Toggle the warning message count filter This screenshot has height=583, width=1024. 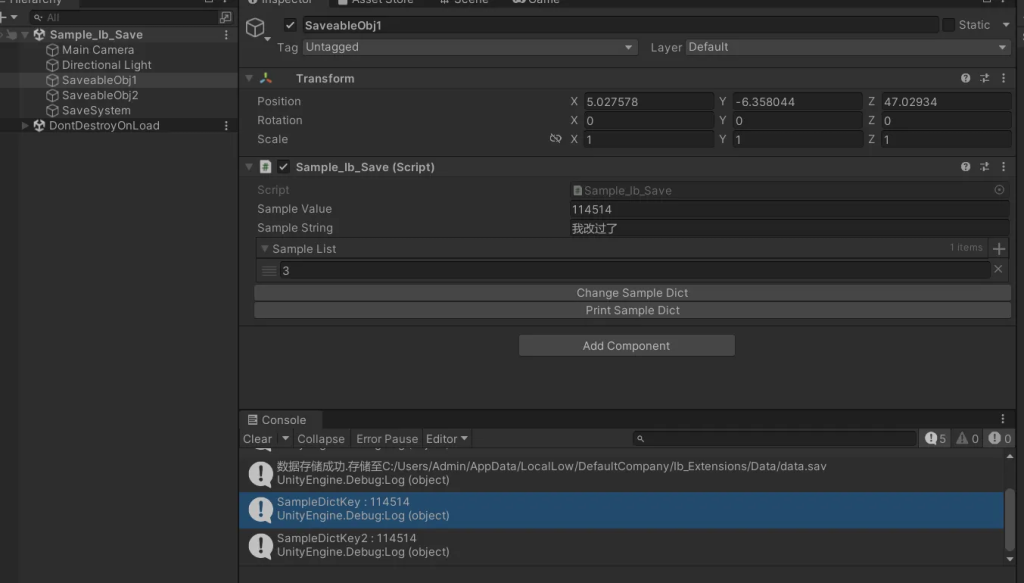968,439
